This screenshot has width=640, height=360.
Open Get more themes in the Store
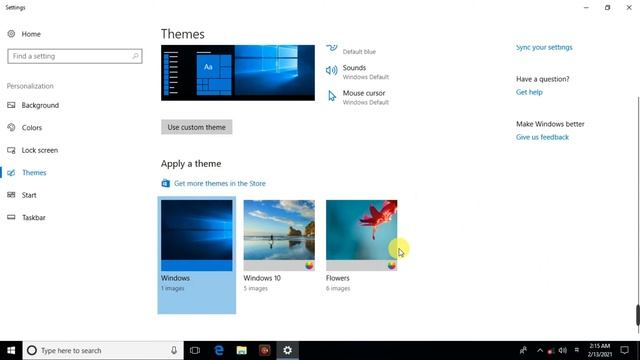click(220, 184)
